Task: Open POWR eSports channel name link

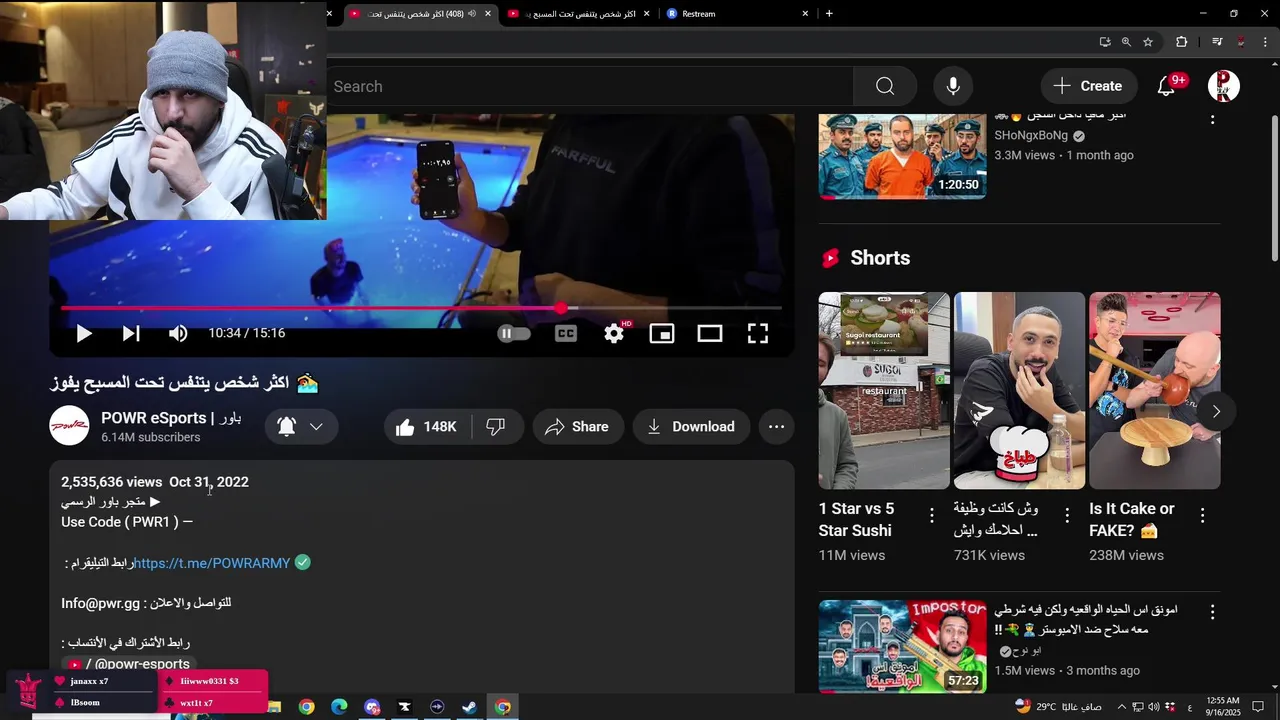Action: [171, 418]
